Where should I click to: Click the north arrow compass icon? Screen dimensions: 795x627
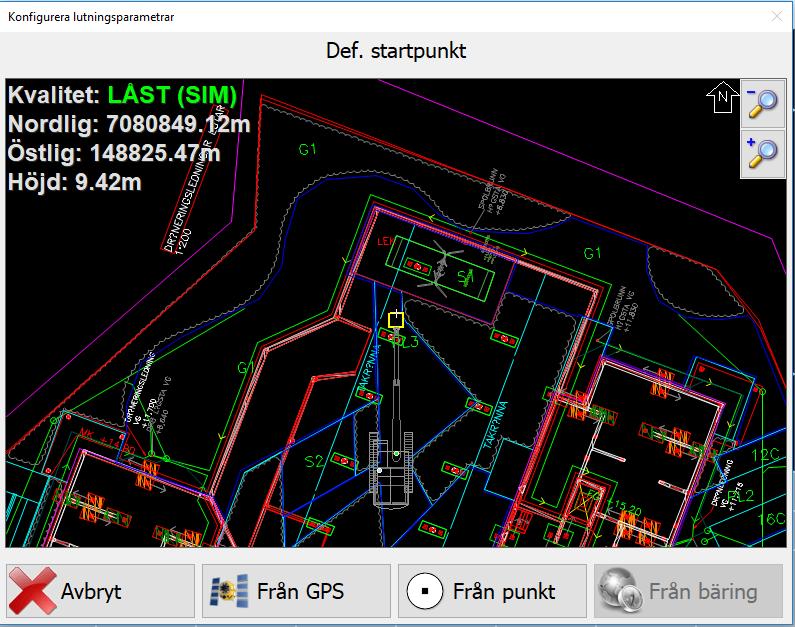pyautogui.click(x=722, y=96)
